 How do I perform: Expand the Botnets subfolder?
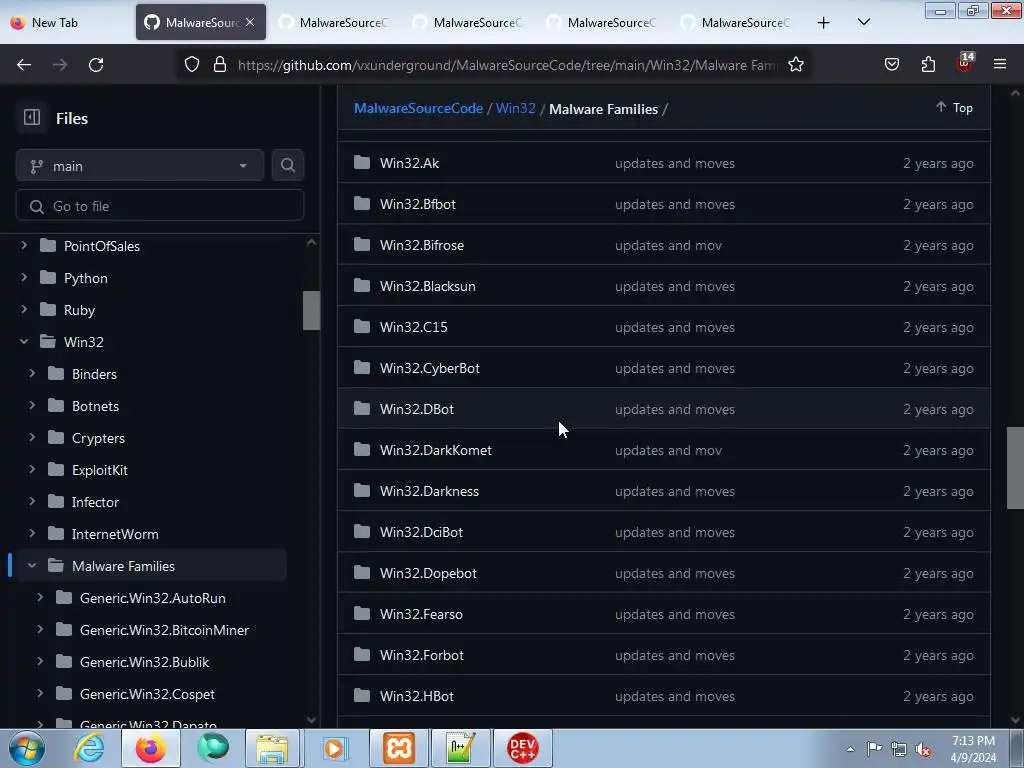point(32,406)
